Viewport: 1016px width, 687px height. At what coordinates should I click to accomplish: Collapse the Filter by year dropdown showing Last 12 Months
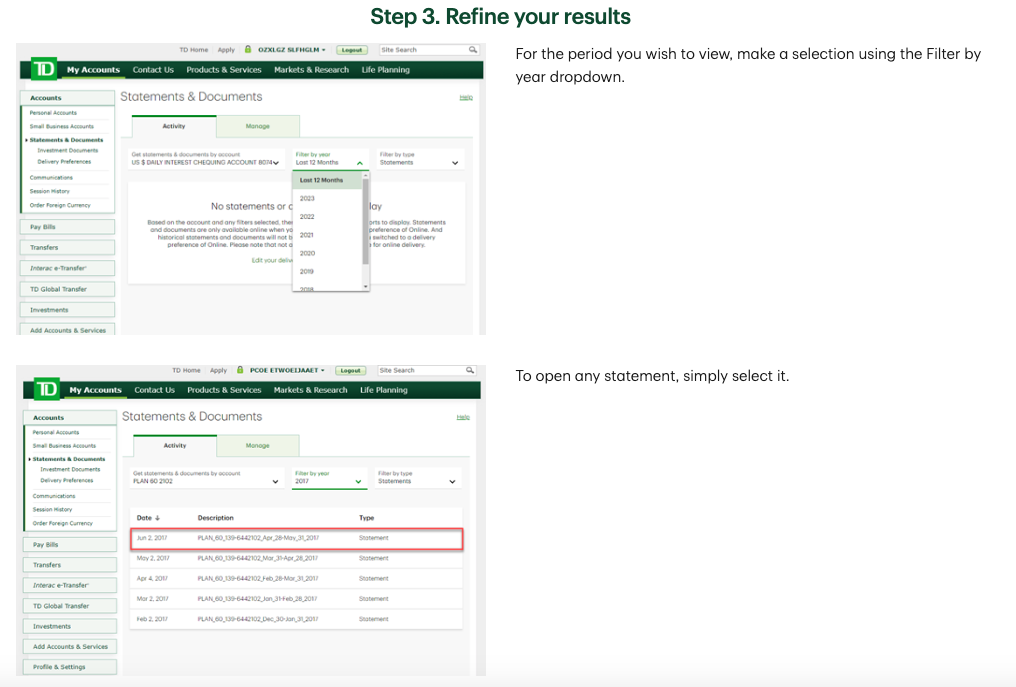[330, 159]
